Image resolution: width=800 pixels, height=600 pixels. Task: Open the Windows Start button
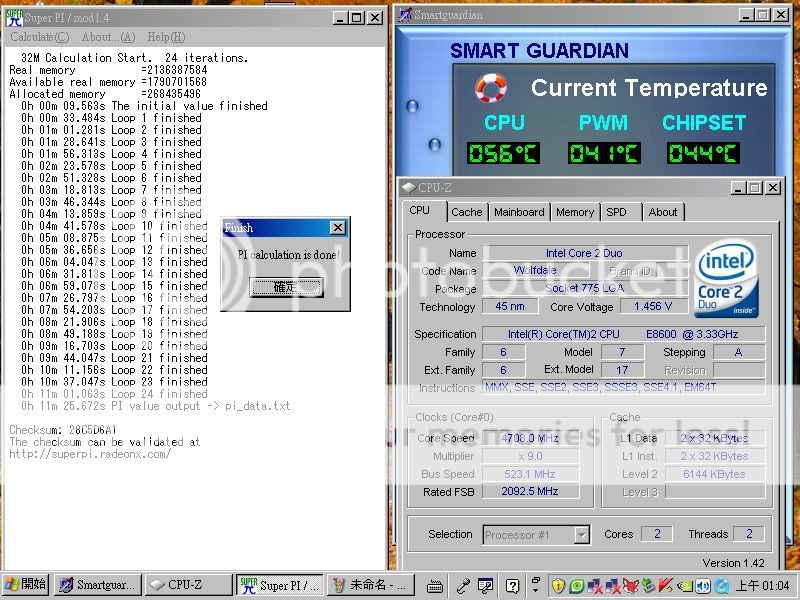[26, 585]
